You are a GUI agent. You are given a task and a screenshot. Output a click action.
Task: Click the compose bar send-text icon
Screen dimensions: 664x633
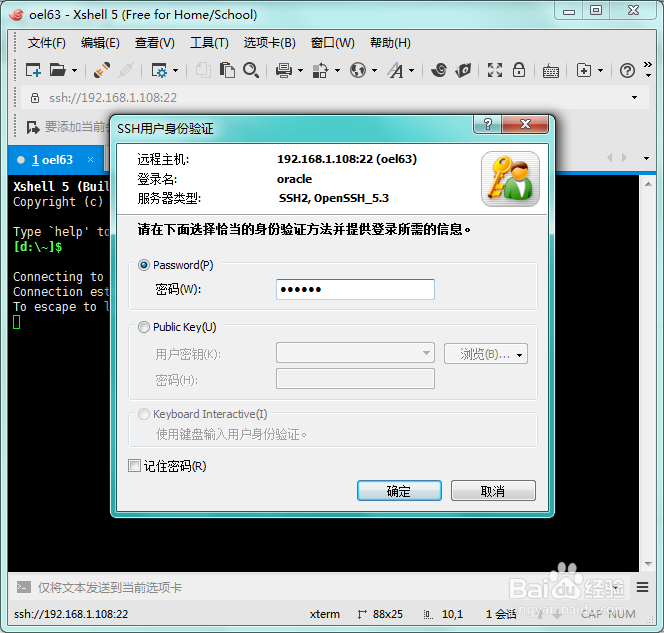[24, 587]
